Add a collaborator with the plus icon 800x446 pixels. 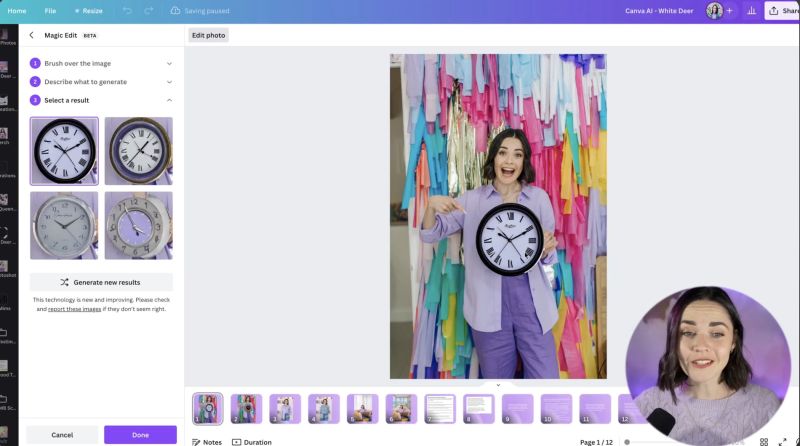click(730, 11)
